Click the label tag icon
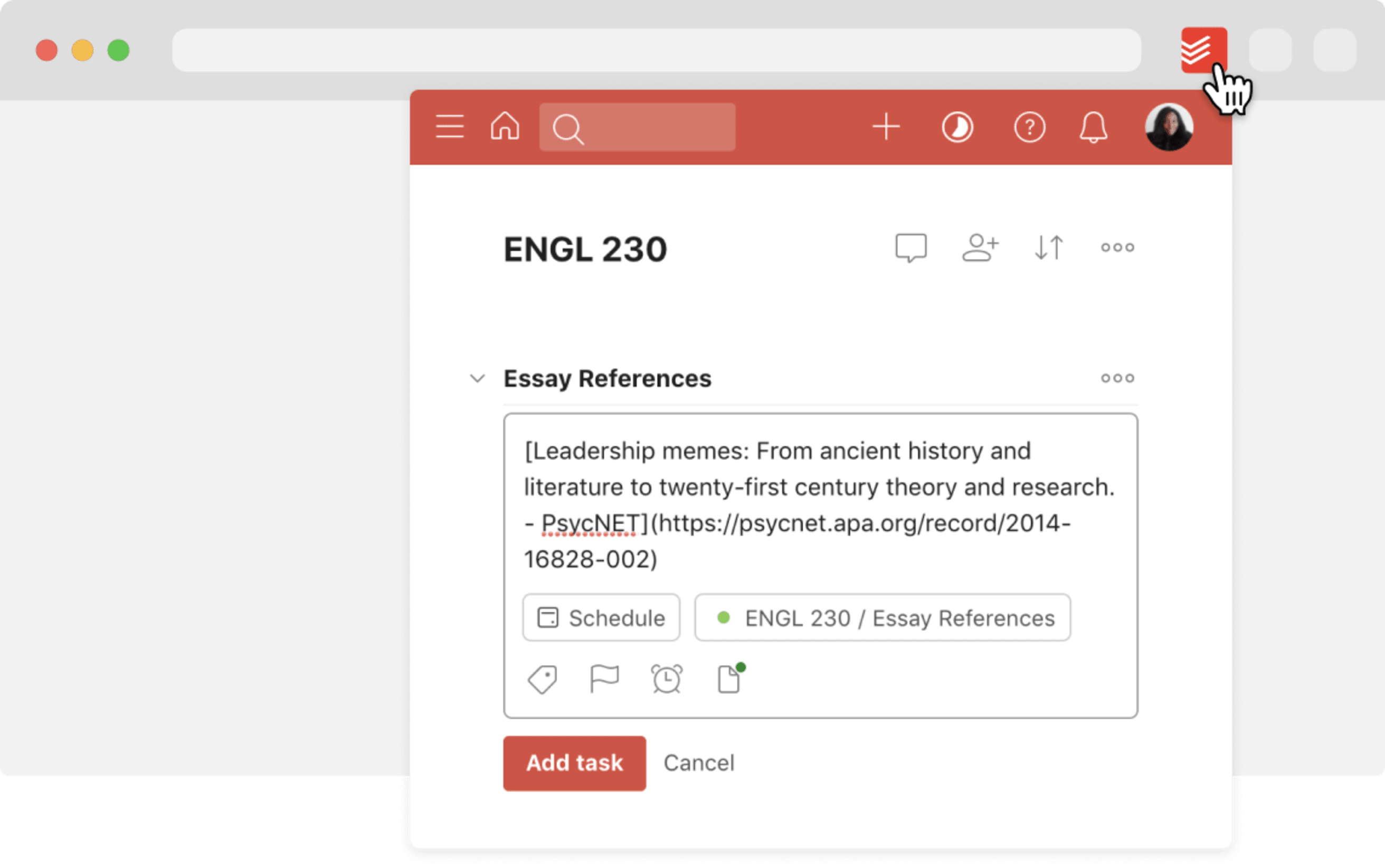 (542, 680)
